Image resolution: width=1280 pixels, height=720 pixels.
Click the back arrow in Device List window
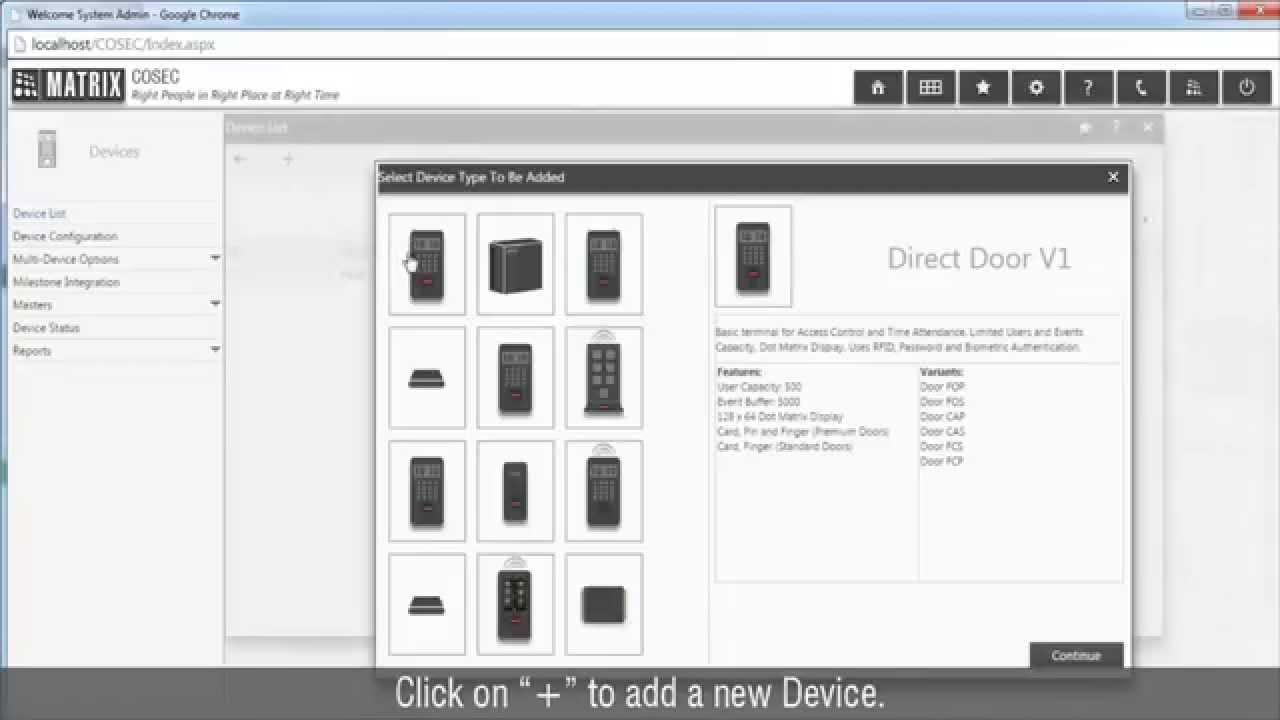click(240, 159)
